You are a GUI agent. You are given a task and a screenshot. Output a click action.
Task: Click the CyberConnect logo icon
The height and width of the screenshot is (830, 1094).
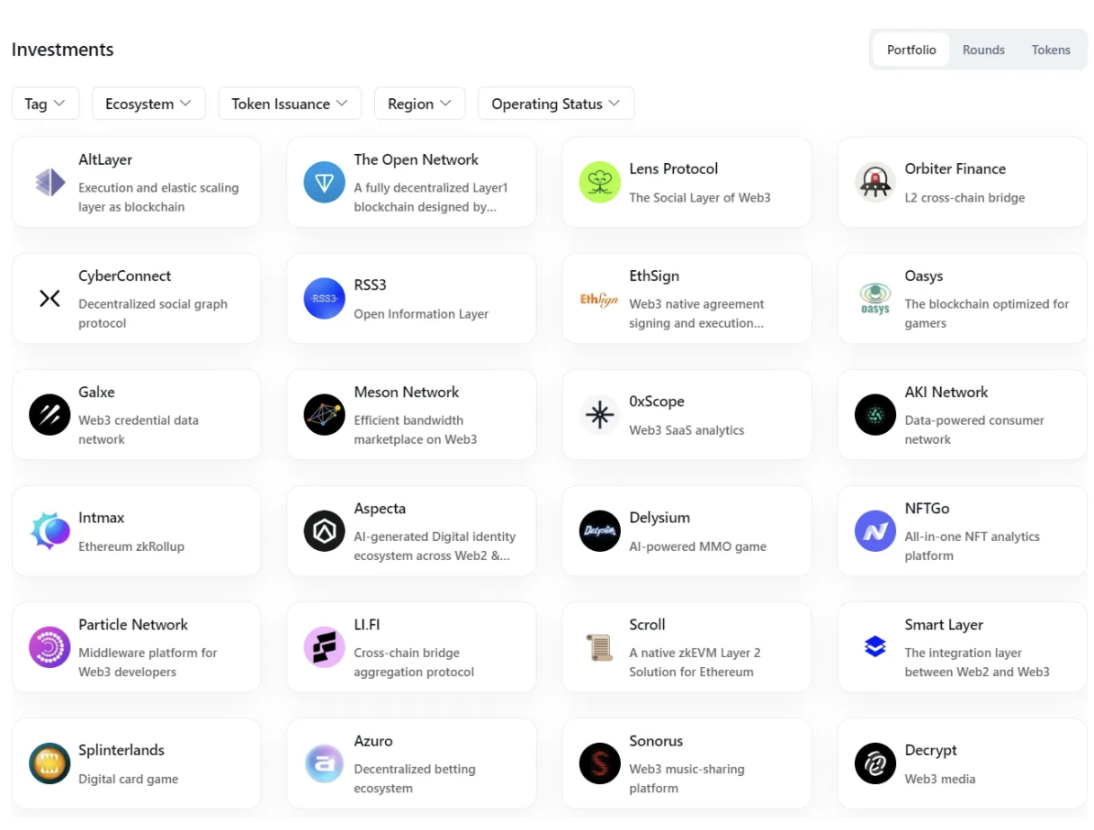pyautogui.click(x=50, y=299)
